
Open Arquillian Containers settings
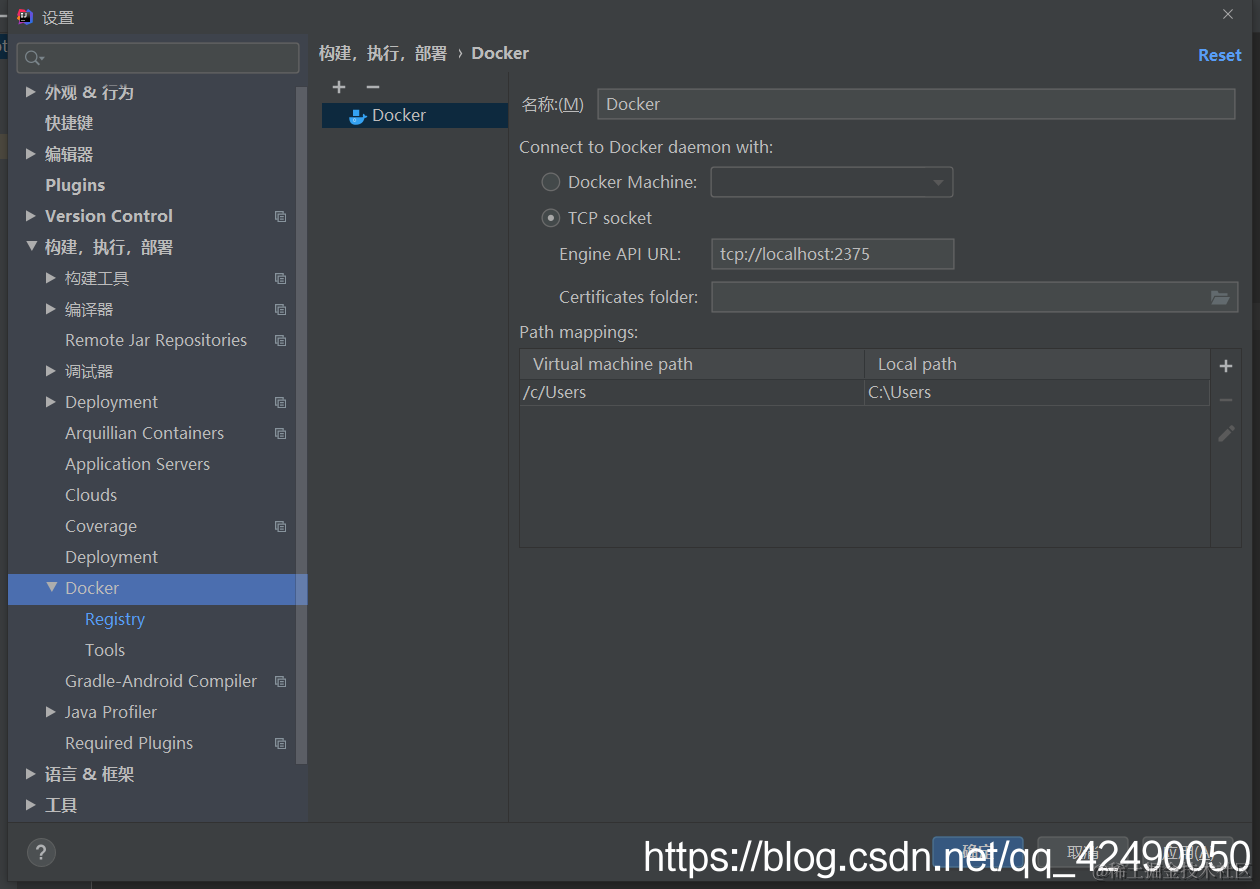pyautogui.click(x=144, y=433)
